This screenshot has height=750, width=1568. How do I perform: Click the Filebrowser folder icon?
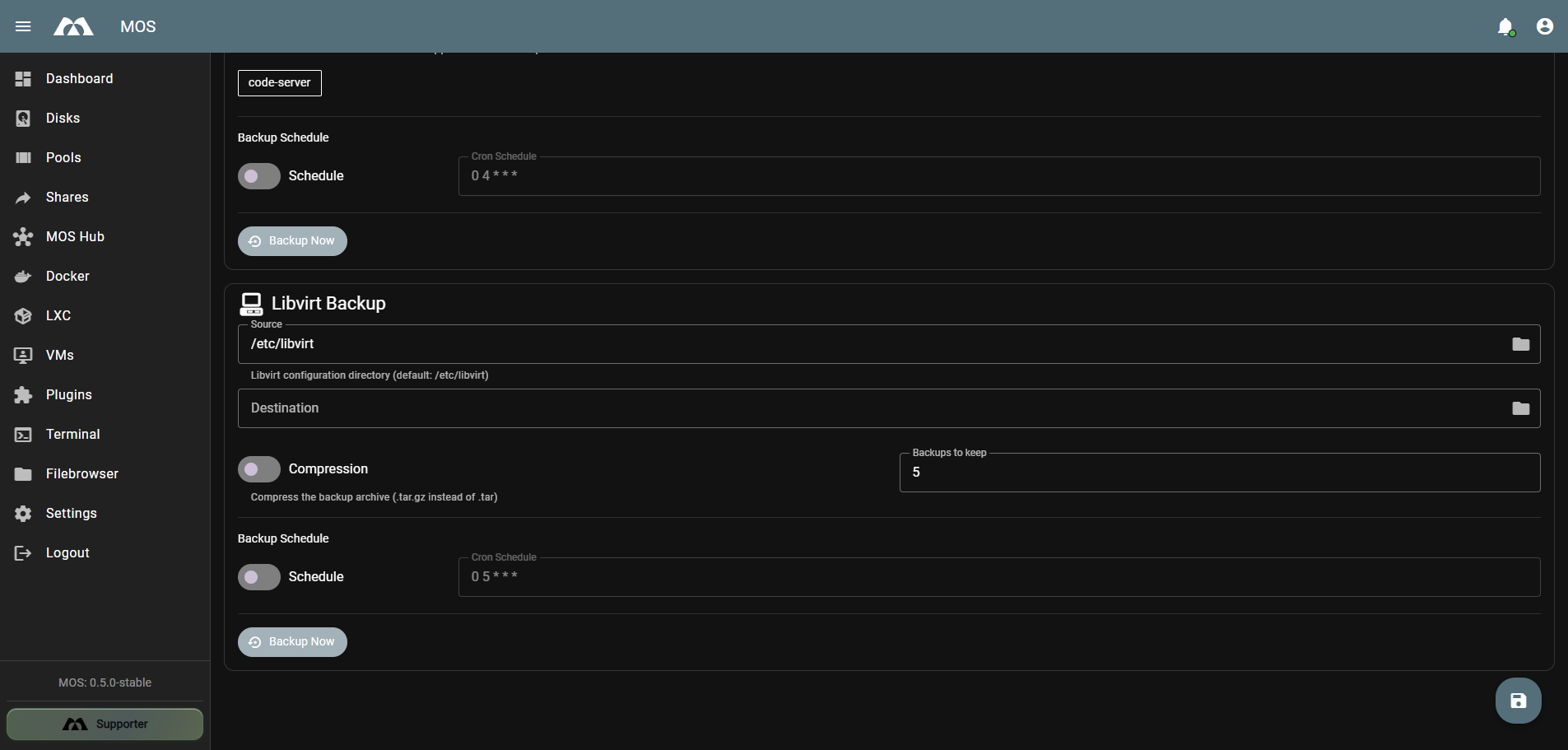pyautogui.click(x=23, y=474)
